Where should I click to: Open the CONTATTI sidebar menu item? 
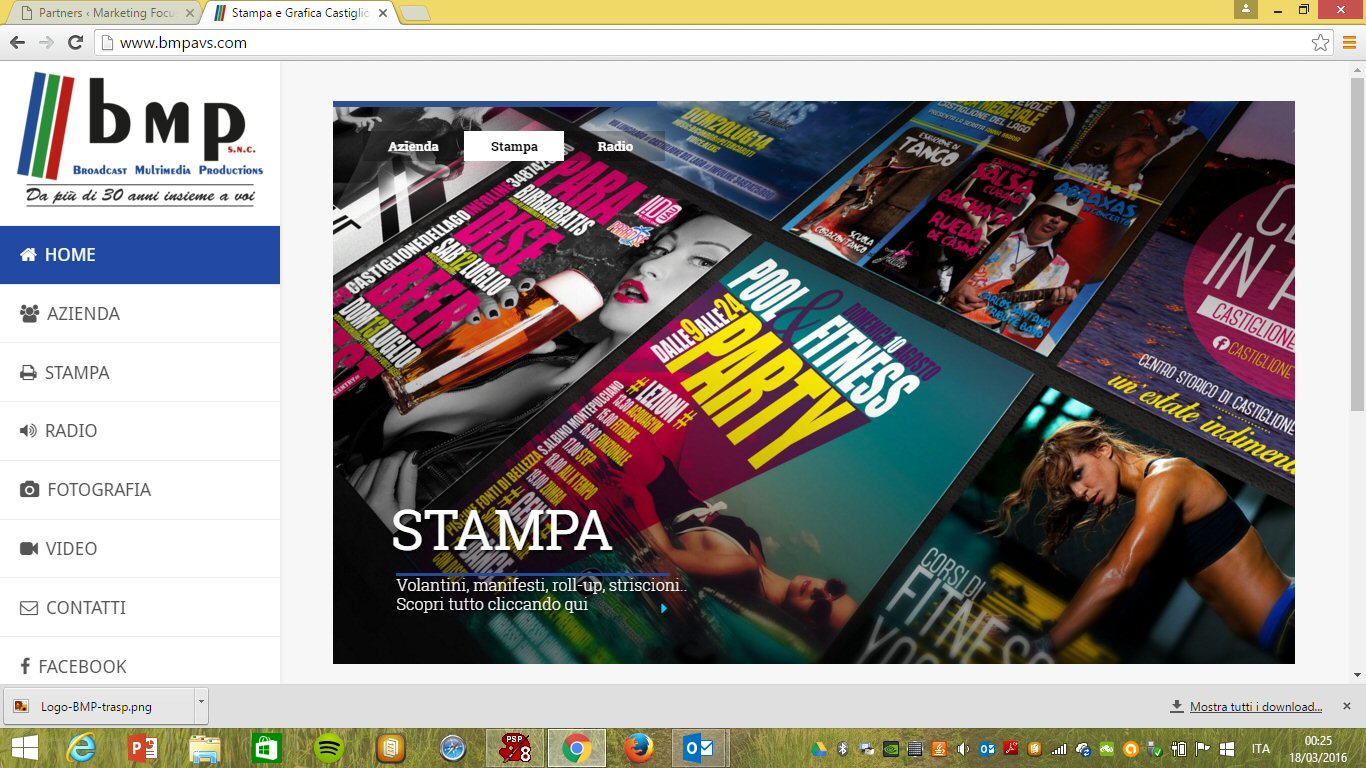pos(140,608)
